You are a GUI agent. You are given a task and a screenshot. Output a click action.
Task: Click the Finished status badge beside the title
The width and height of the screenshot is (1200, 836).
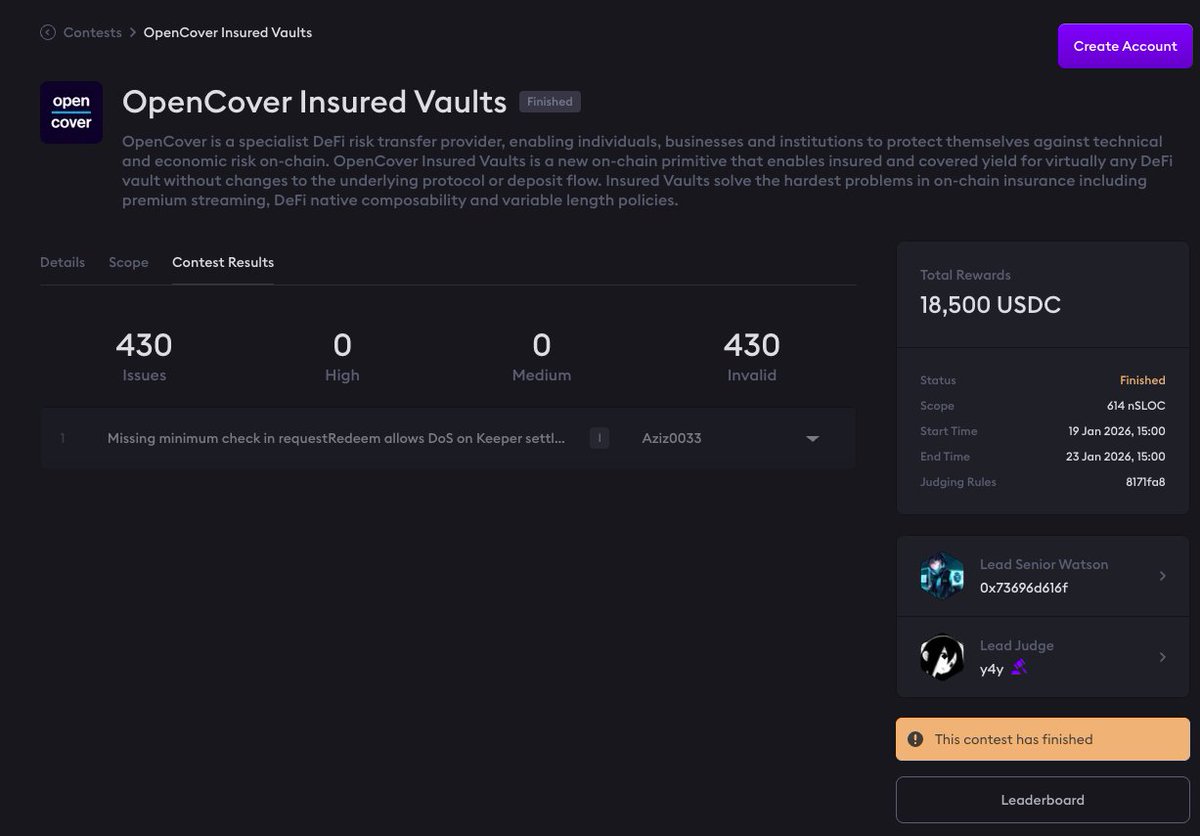[549, 101]
